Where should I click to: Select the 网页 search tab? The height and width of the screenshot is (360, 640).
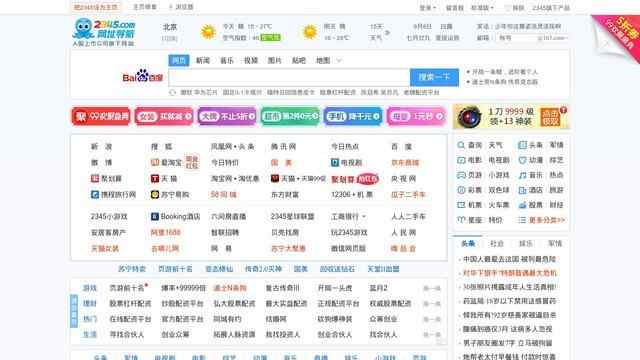179,60
